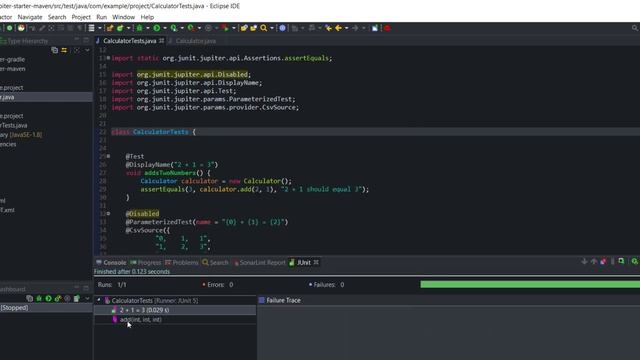The width and height of the screenshot is (640, 360).
Task: Click the JUnit Previous Failure up arrow
Action: pyautogui.click(x=594, y=261)
